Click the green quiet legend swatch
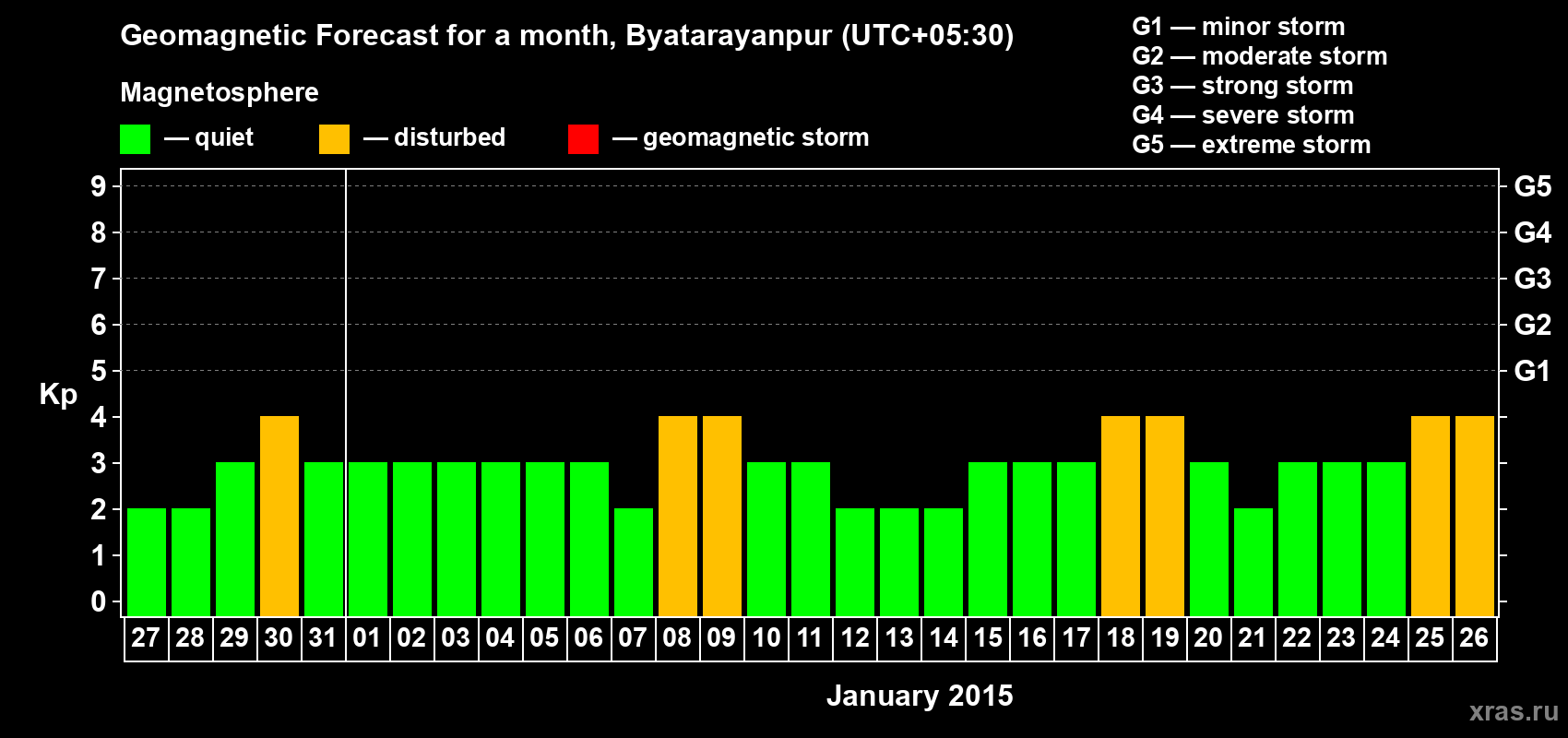Screen dimensions: 1568x738 coord(135,139)
